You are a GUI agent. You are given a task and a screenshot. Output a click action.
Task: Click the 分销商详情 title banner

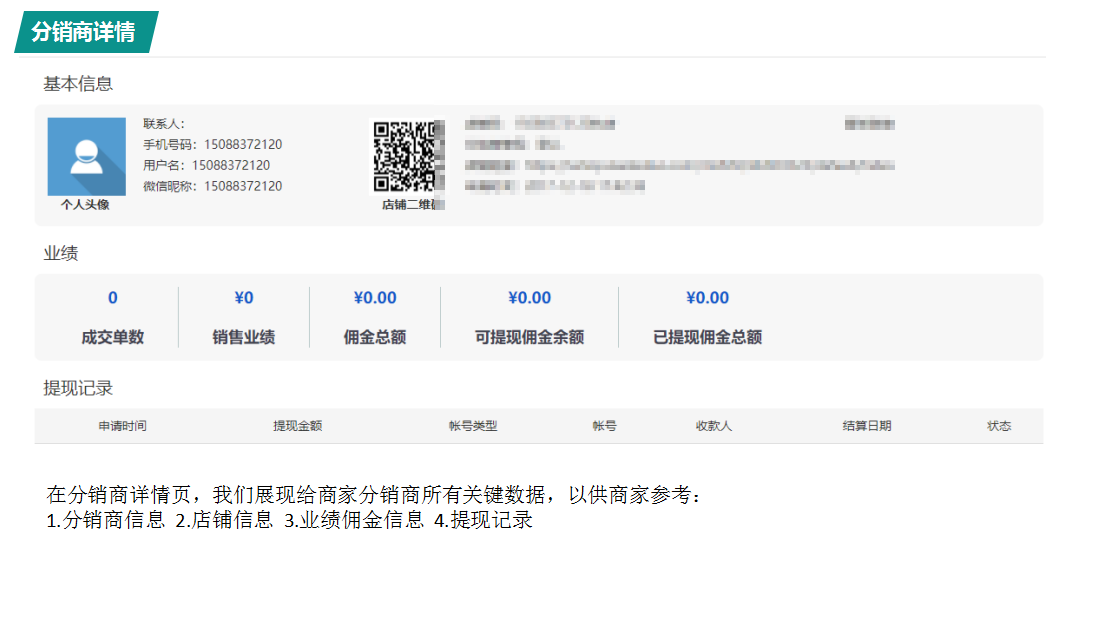click(x=84, y=32)
